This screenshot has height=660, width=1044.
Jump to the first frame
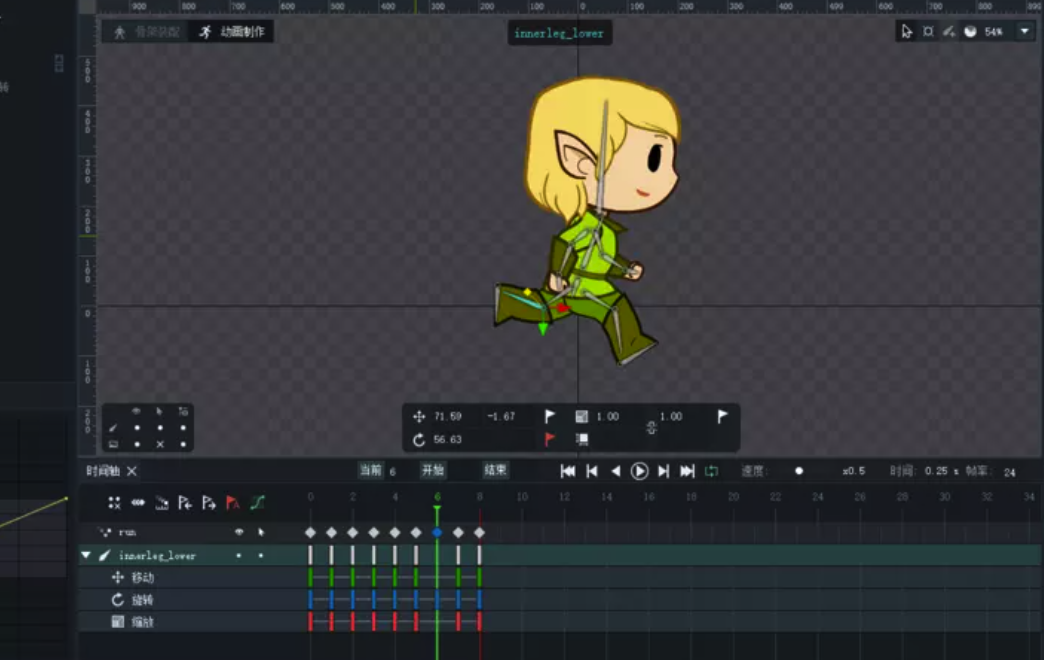[x=567, y=471]
